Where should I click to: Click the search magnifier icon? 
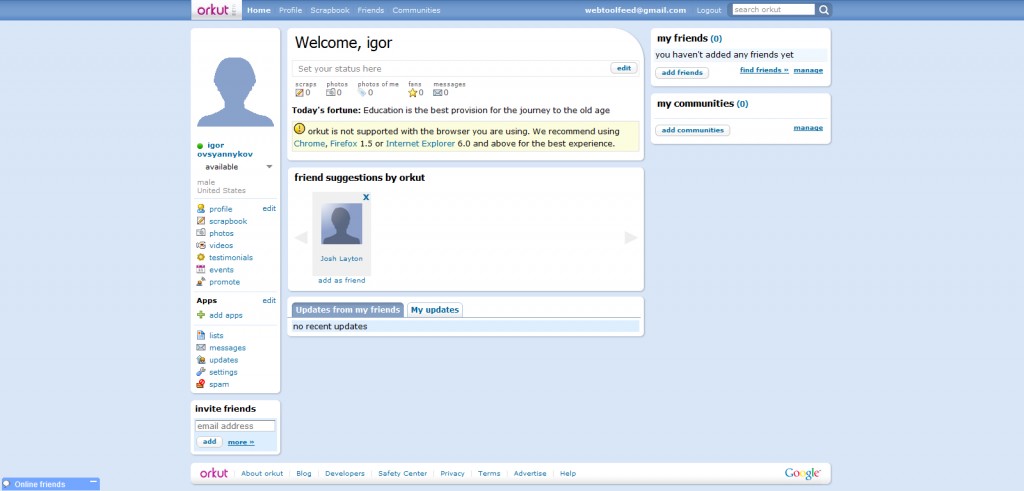[824, 10]
